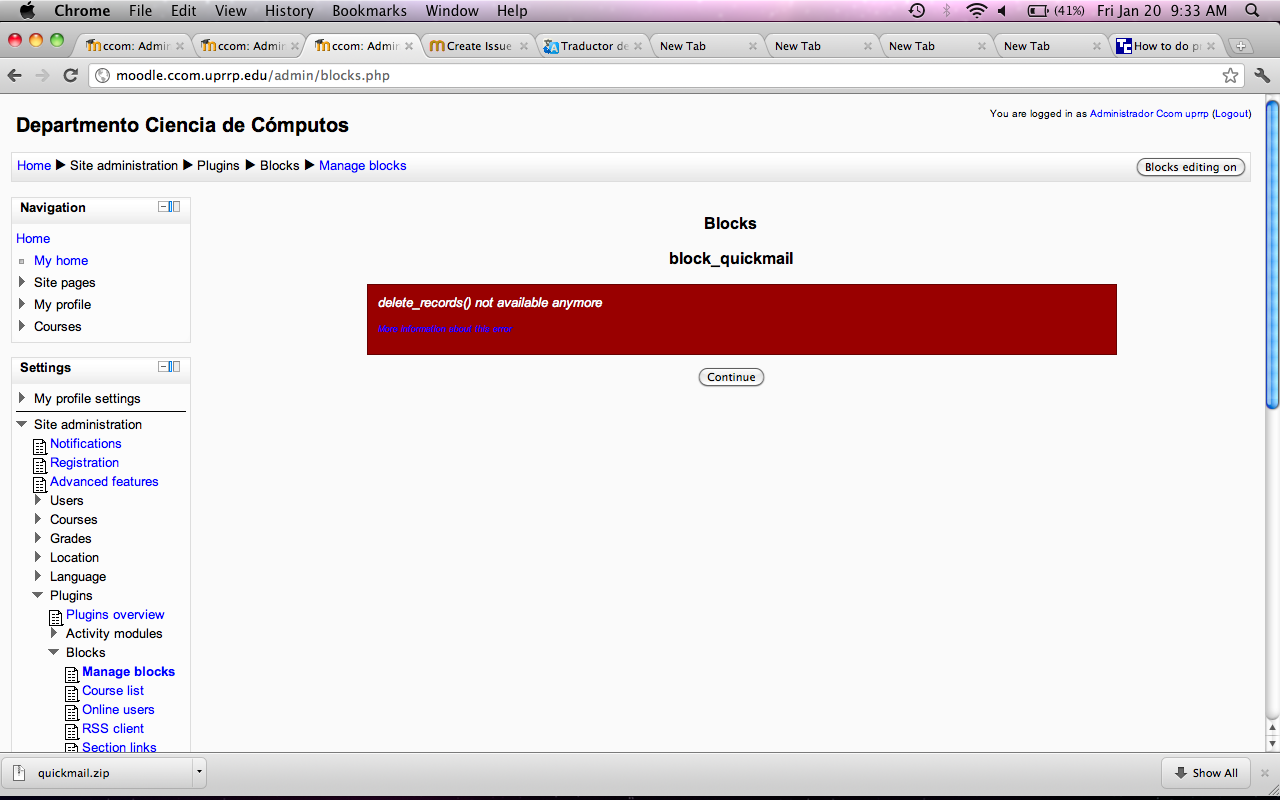Click the Bluetooth icon in menu bar
Viewport: 1280px width, 800px height.
tap(946, 11)
